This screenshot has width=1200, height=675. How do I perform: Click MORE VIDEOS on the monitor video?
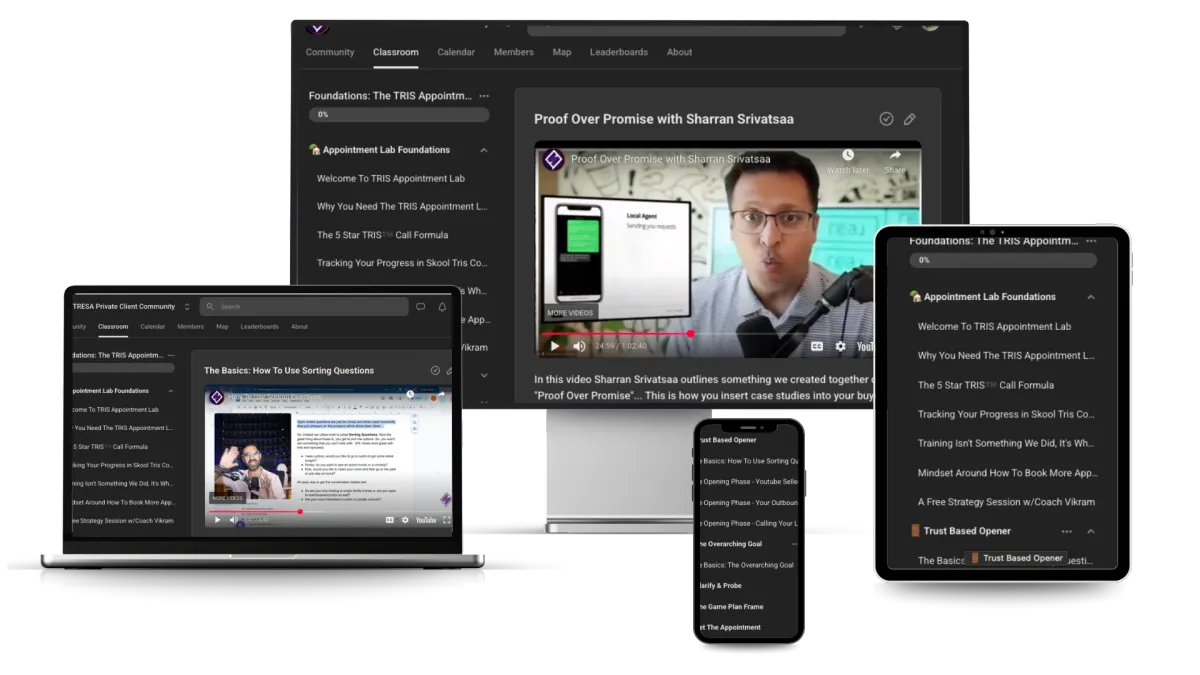tap(570, 313)
